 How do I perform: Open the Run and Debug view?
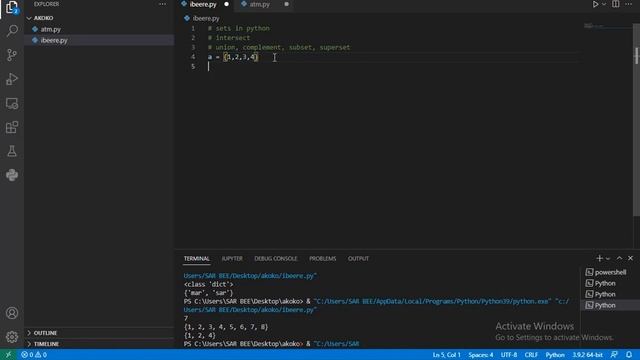(12, 79)
